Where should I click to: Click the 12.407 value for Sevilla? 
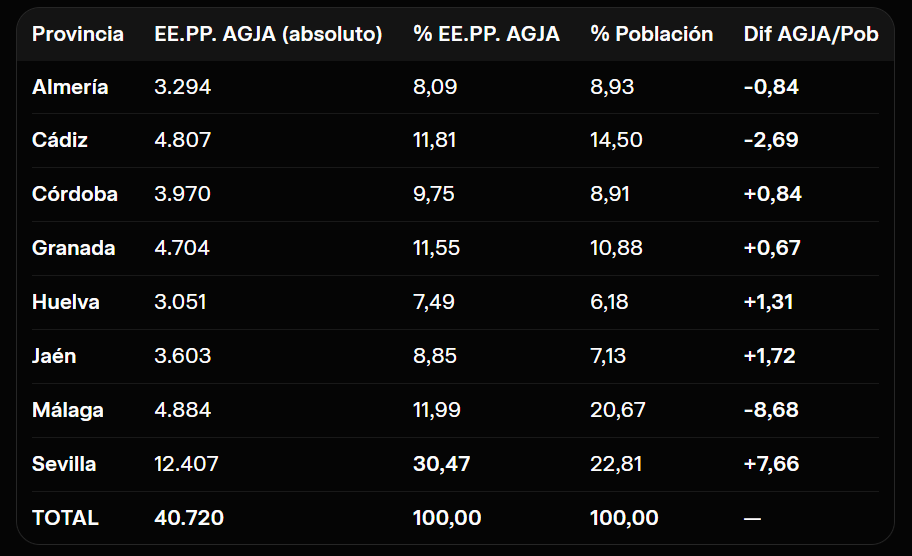pyautogui.click(x=186, y=464)
